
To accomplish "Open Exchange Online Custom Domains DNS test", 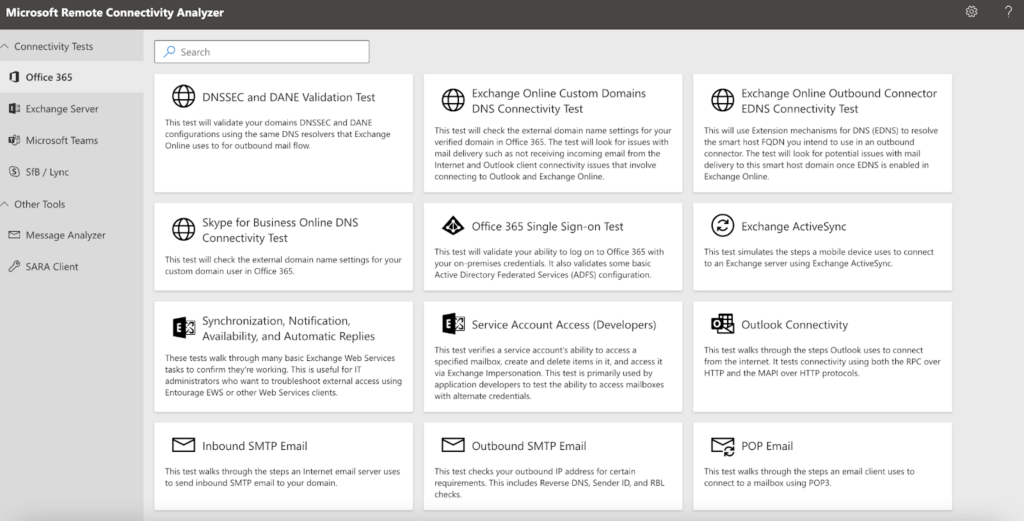I will (x=559, y=101).
